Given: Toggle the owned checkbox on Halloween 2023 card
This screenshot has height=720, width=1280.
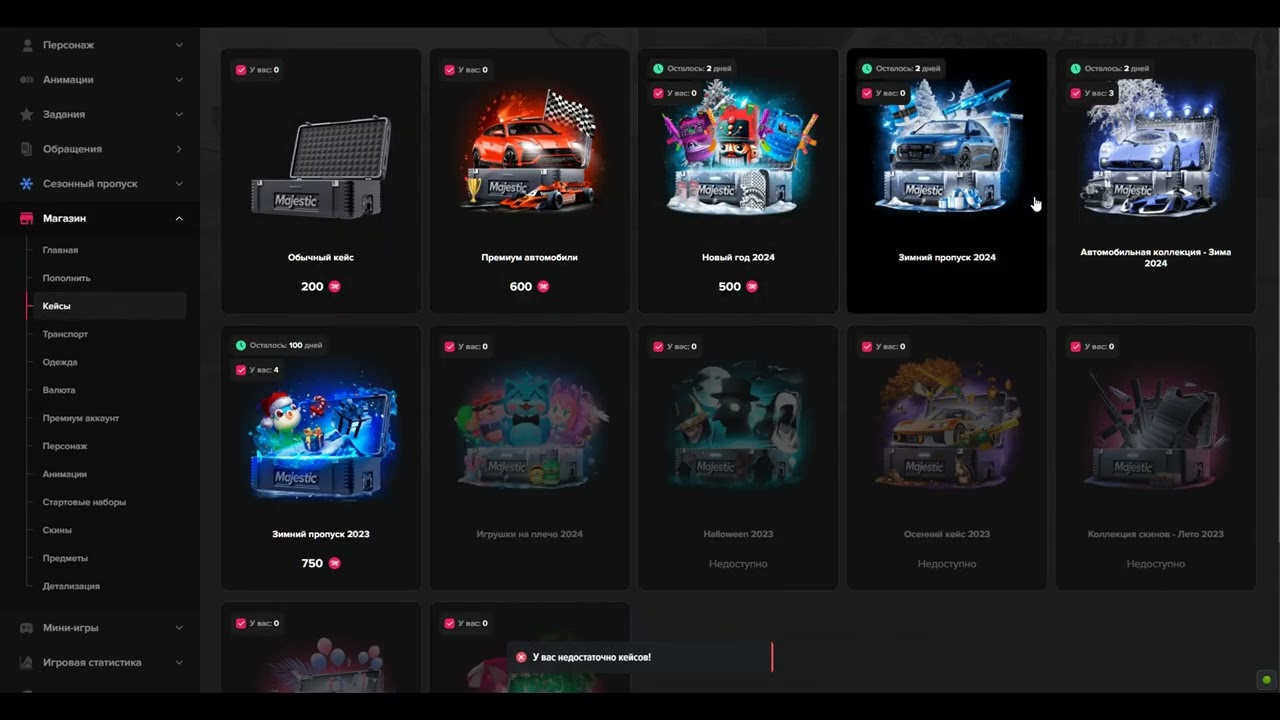Looking at the screenshot, I should 658,347.
